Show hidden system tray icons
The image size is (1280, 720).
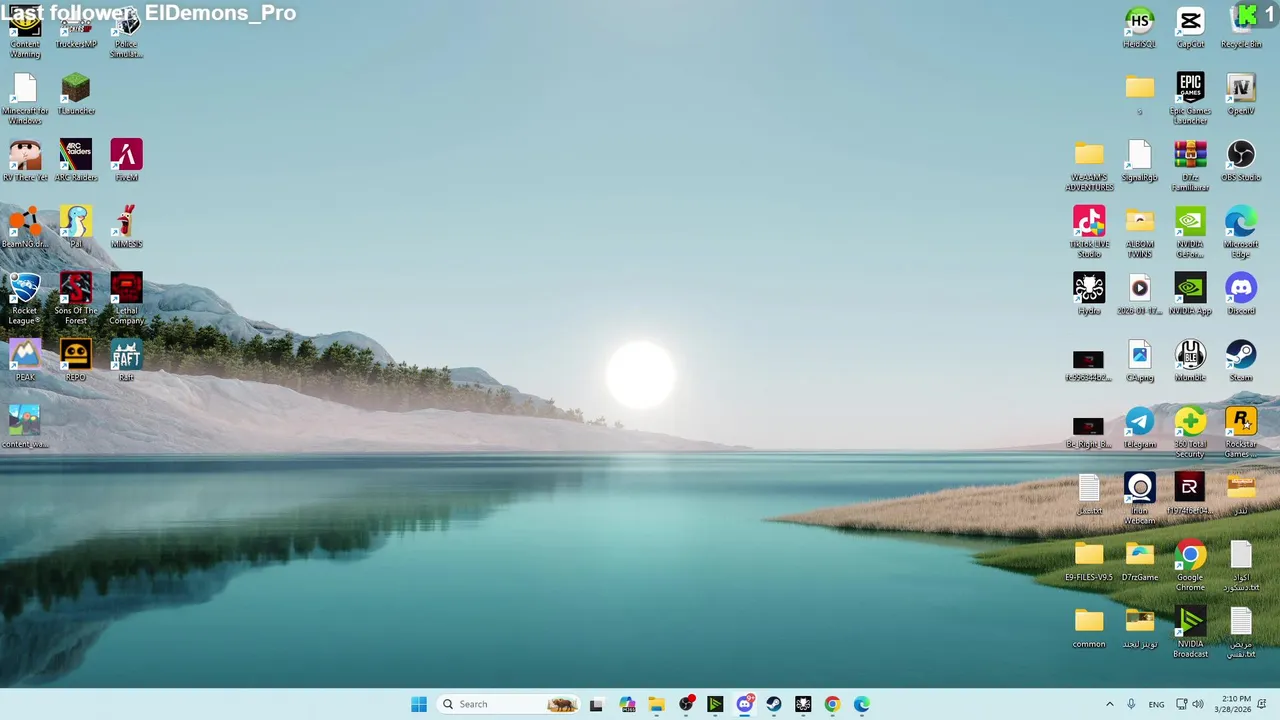pyautogui.click(x=1109, y=704)
